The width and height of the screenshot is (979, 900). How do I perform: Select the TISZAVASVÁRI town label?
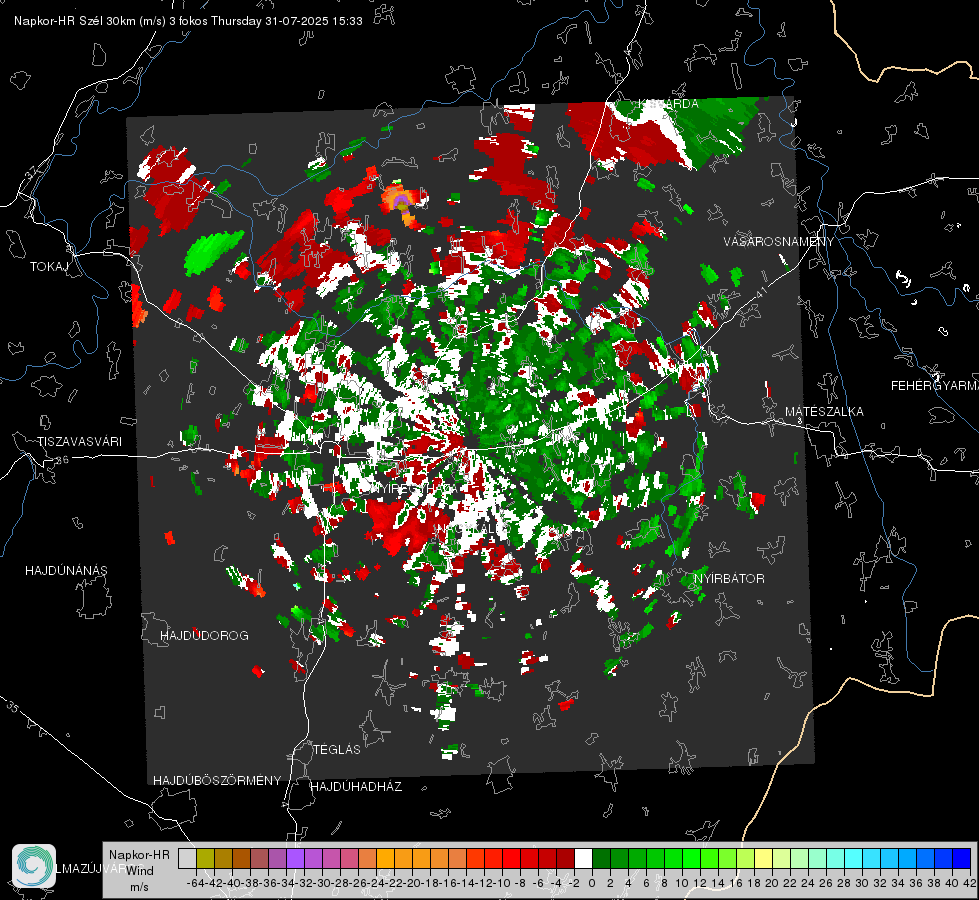(x=79, y=442)
